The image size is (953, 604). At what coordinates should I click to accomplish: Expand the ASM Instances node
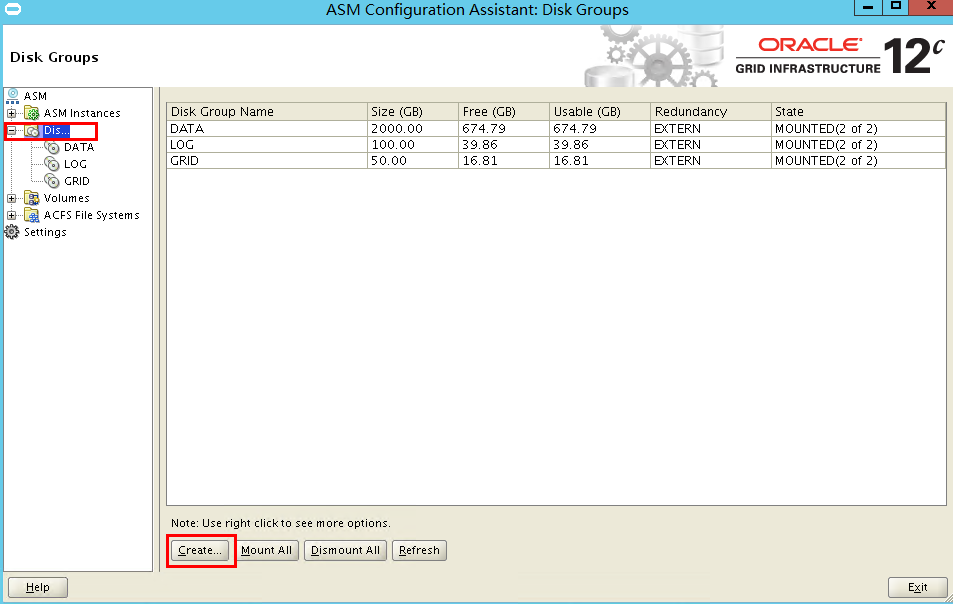(12, 113)
